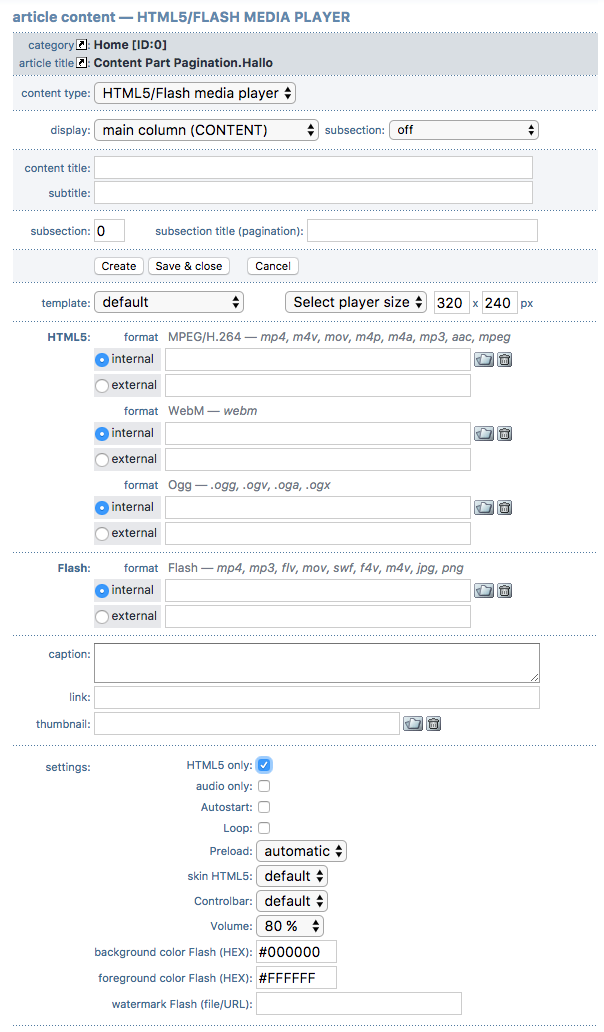Expand the Select player size dropdown
Image resolution: width=604 pixels, height=1032 pixels.
[356, 302]
